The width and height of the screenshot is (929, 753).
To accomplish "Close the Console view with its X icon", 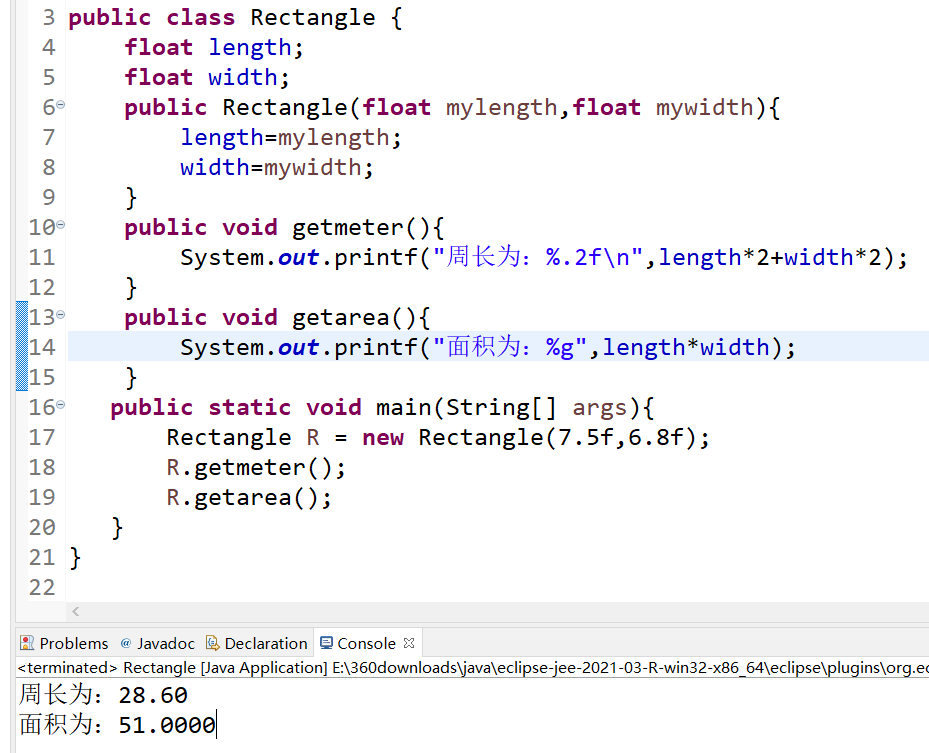I will [x=409, y=643].
